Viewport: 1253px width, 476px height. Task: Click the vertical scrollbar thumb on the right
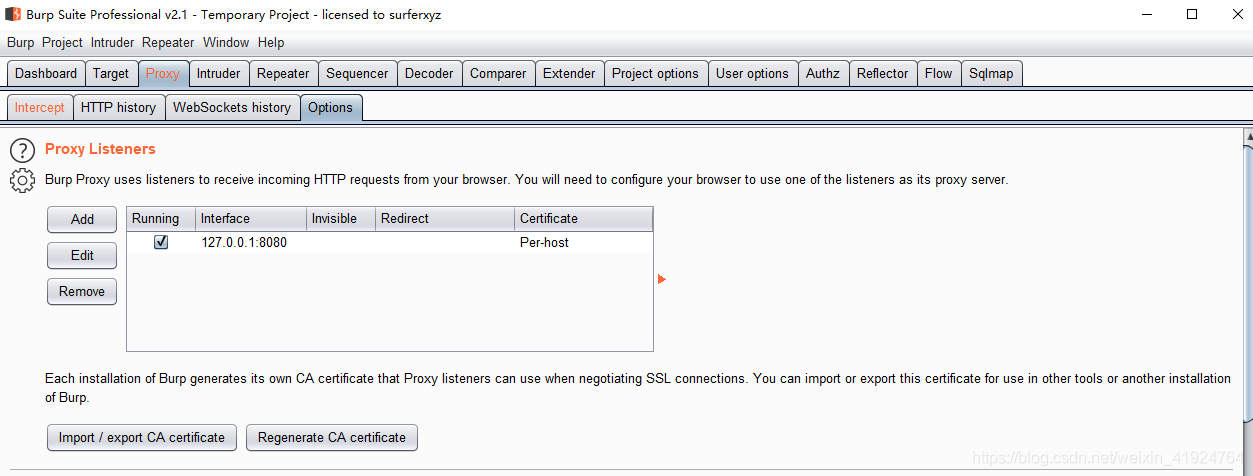(1247, 282)
